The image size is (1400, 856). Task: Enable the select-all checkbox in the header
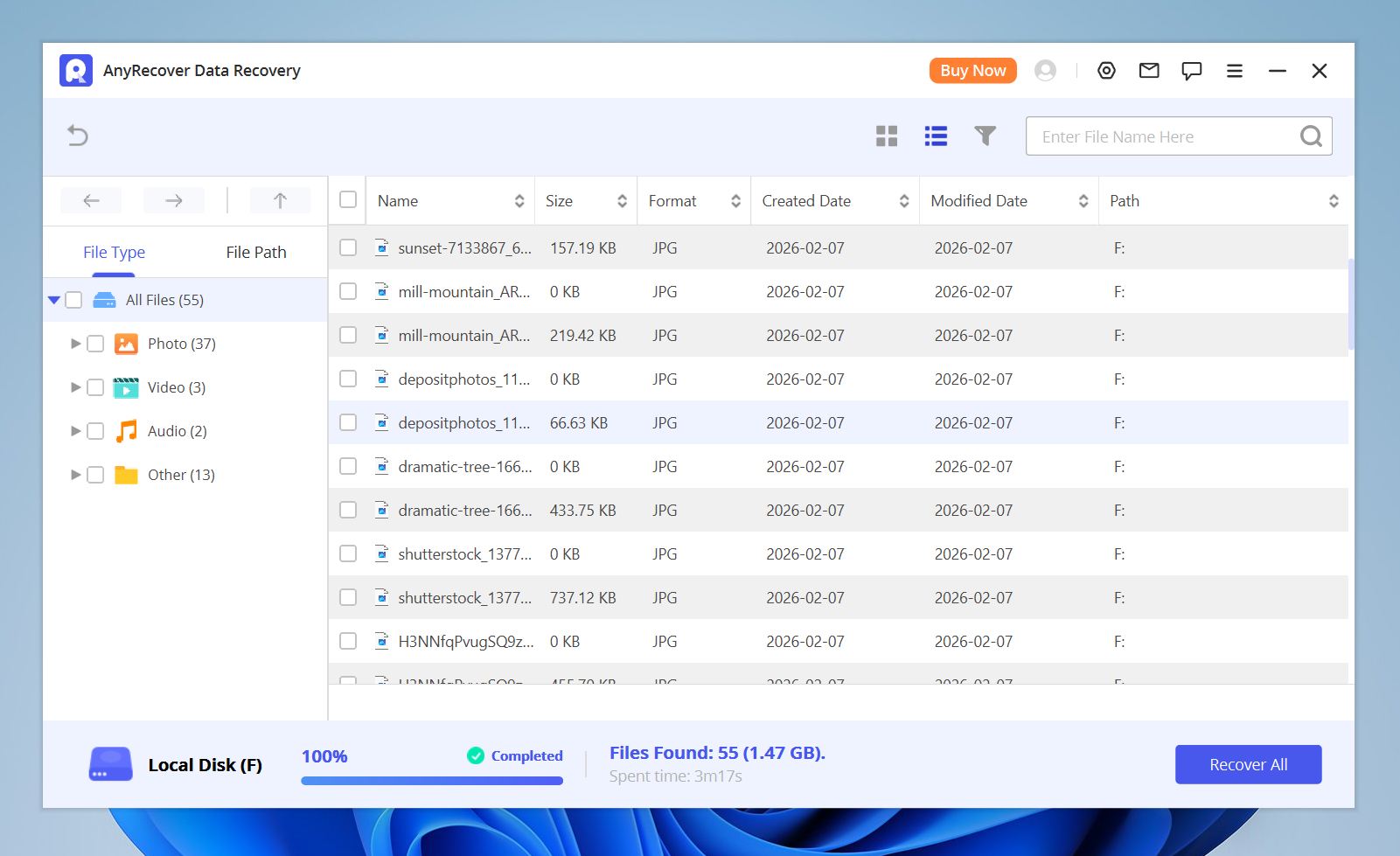347,200
